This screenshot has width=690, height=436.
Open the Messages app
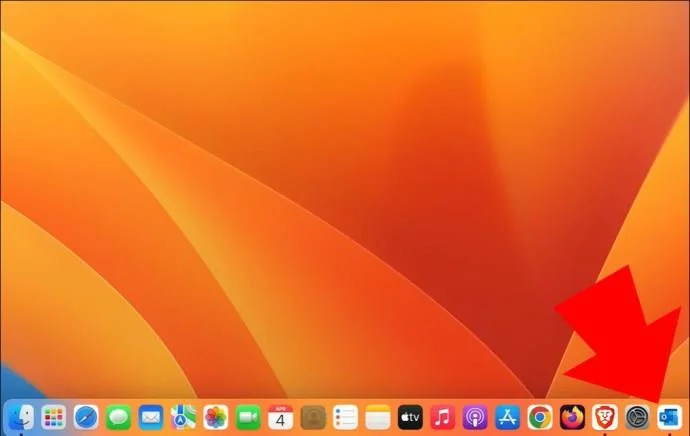(118, 417)
